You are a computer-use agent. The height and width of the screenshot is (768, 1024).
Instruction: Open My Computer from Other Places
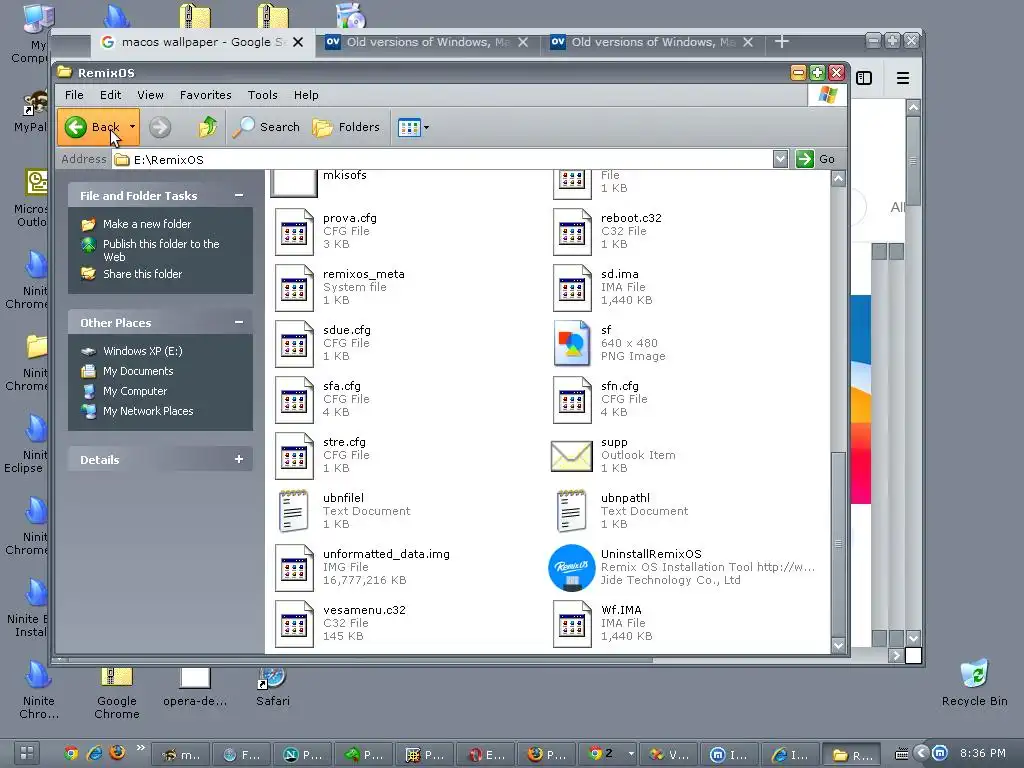coord(135,391)
